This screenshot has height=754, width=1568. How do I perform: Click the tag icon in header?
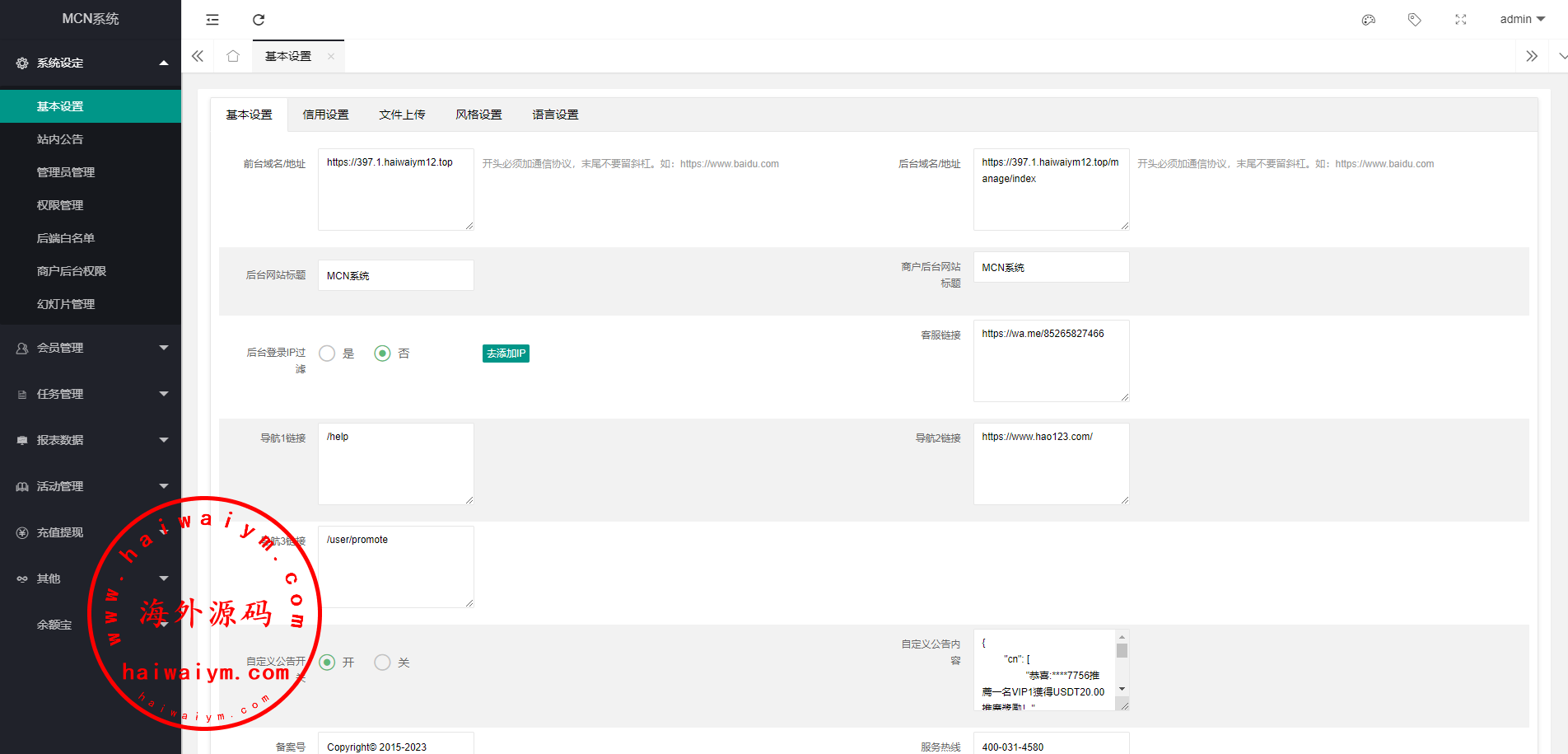[x=1415, y=20]
